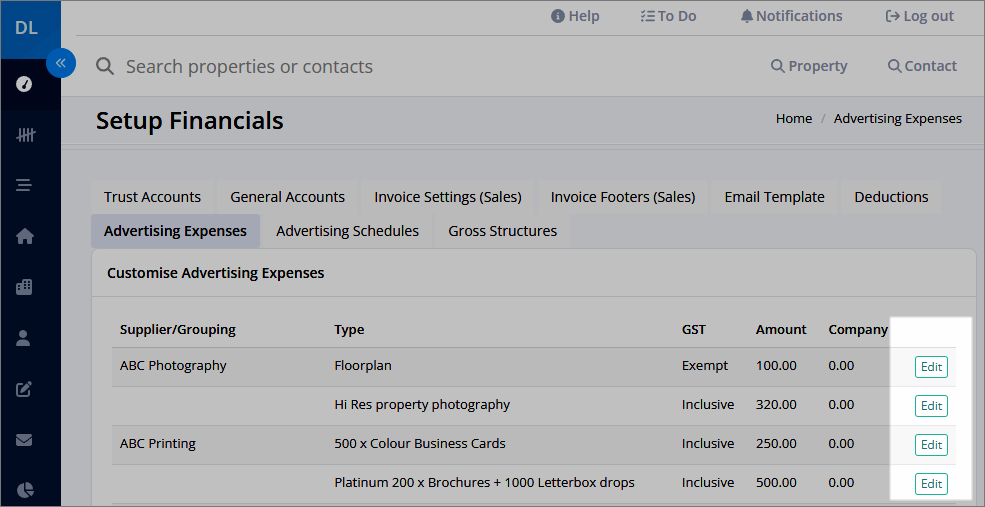Click the Platinum 200 x Brochures type cell
Screen dimensions: 985x507
click(x=484, y=482)
